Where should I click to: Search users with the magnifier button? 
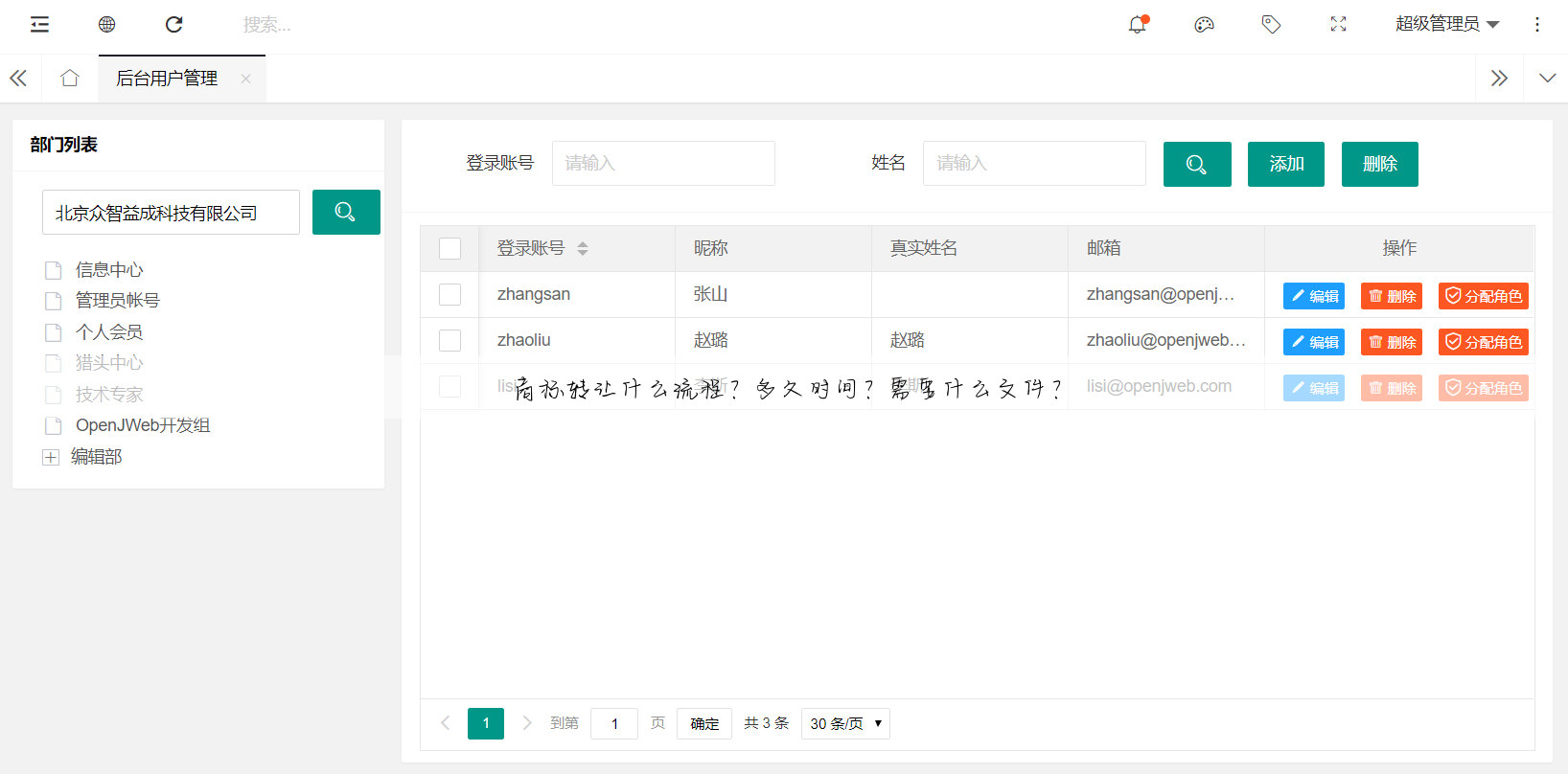point(1197,164)
